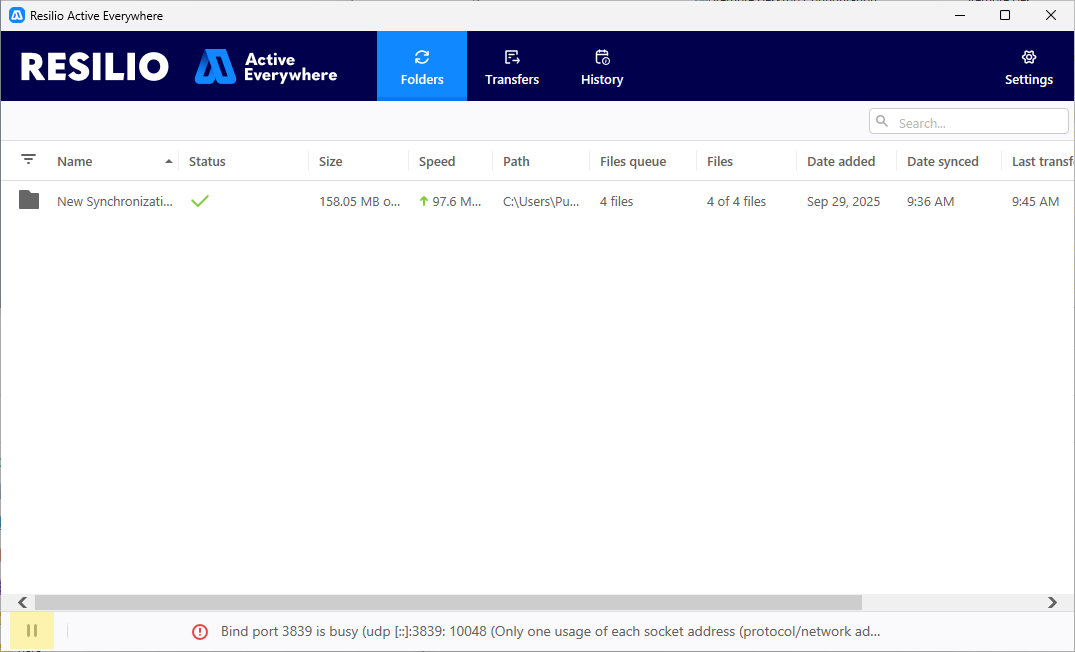Click the red bind port error icon
This screenshot has width=1075, height=652.
200,632
